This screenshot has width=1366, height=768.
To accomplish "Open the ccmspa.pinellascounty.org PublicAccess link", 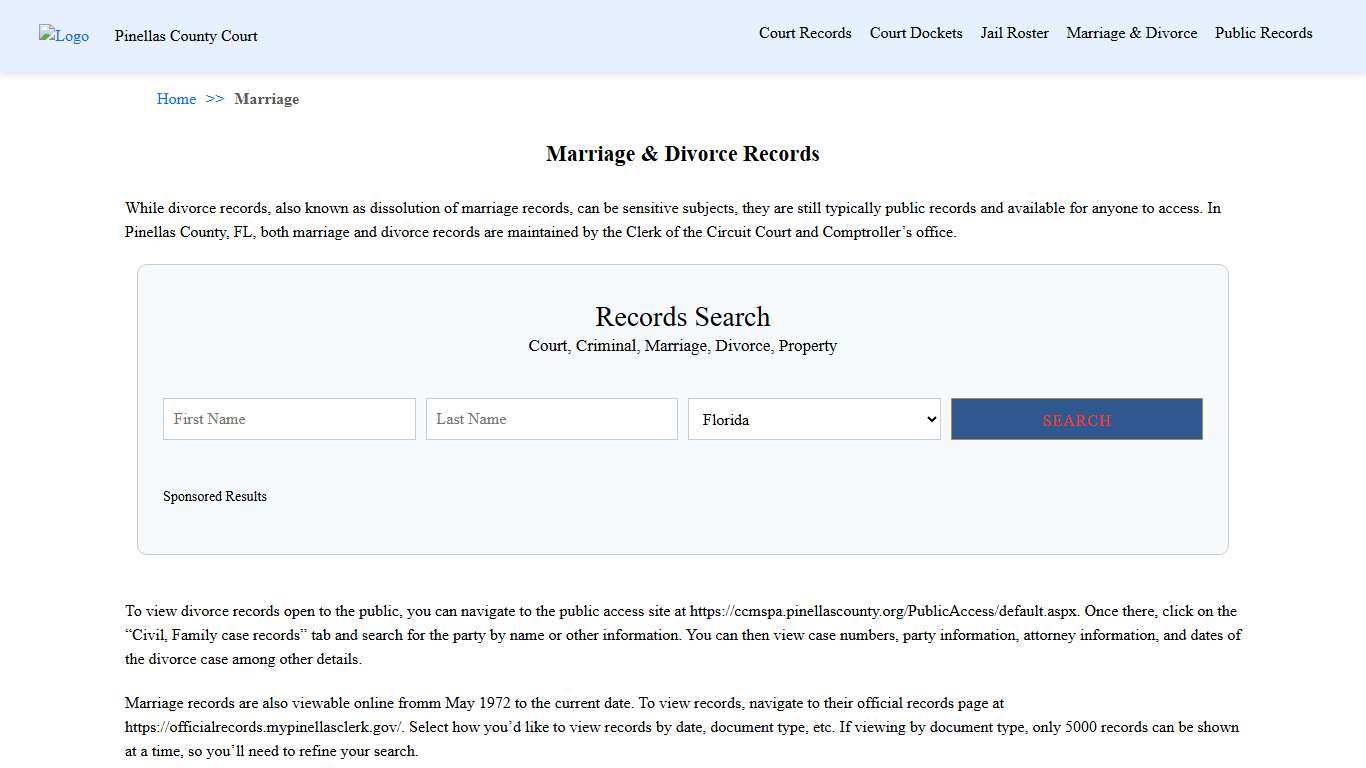I will click(880, 611).
